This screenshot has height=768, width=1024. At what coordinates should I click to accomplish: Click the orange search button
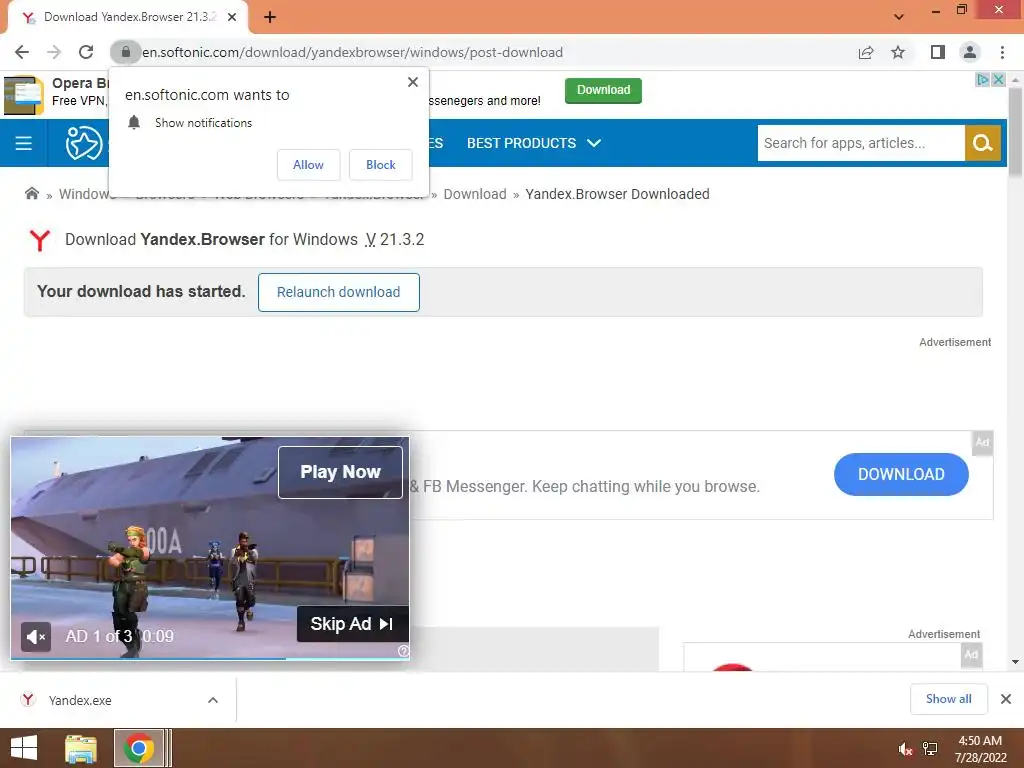pyautogui.click(x=983, y=143)
